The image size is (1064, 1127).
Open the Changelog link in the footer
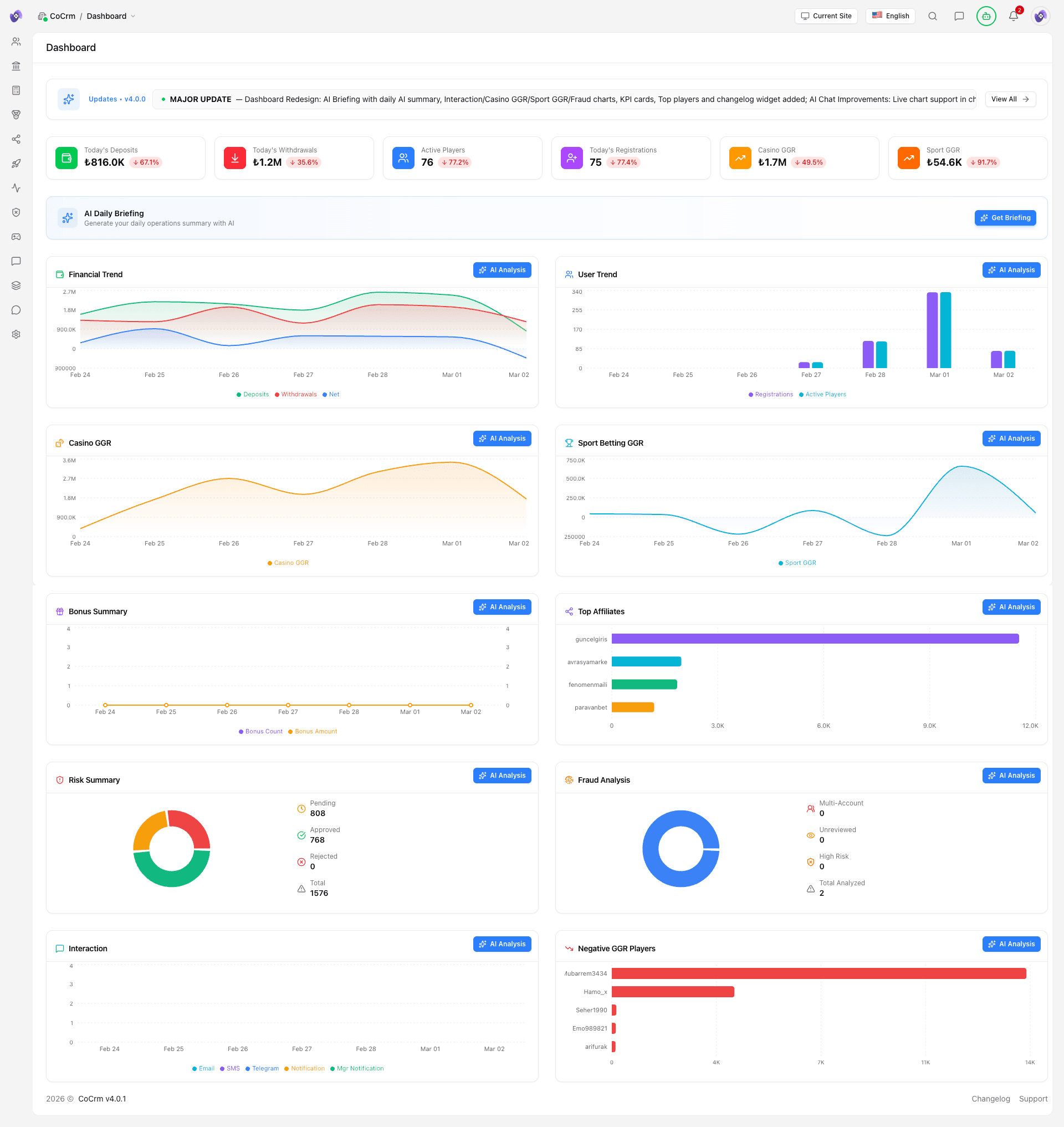click(x=990, y=1099)
